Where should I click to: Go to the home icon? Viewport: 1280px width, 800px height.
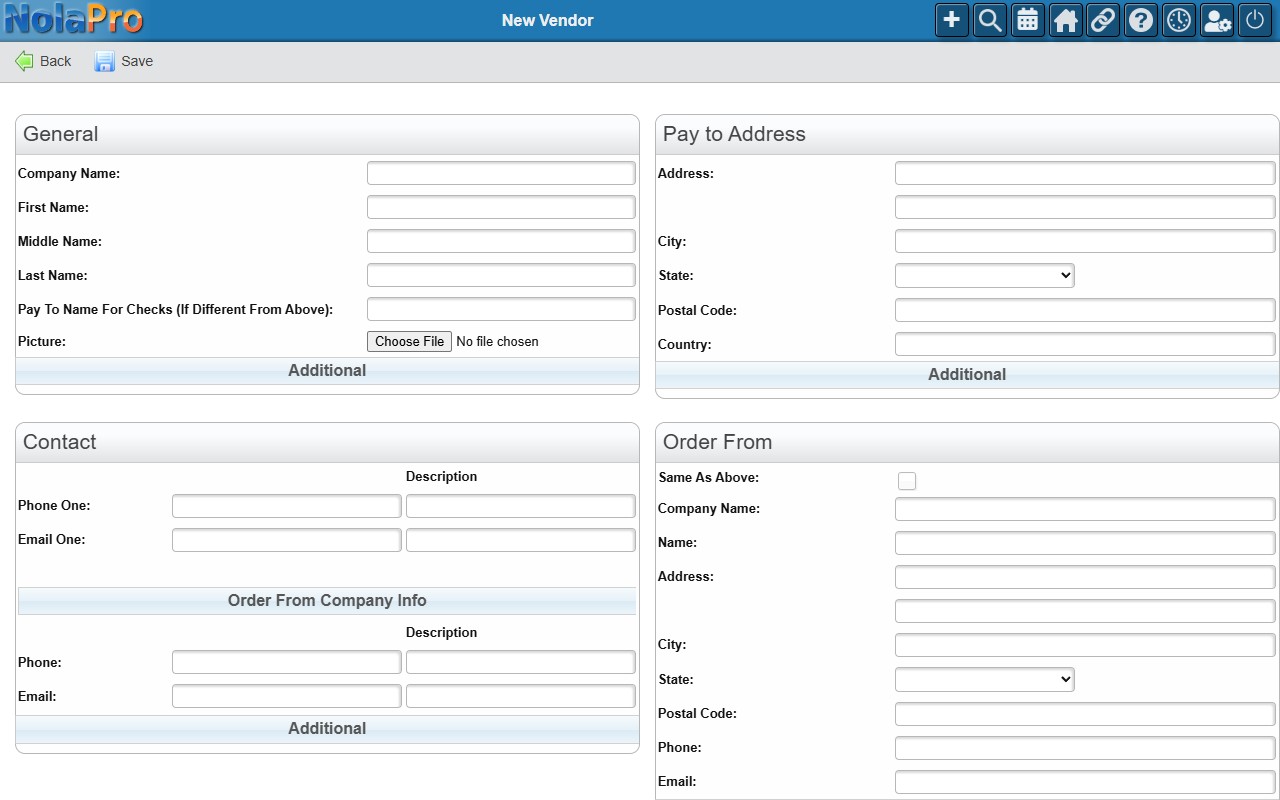click(1066, 20)
